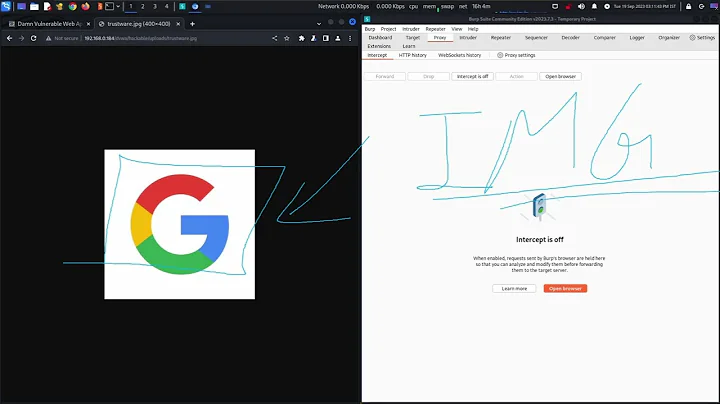Click the clock date and time display

coord(645,6)
